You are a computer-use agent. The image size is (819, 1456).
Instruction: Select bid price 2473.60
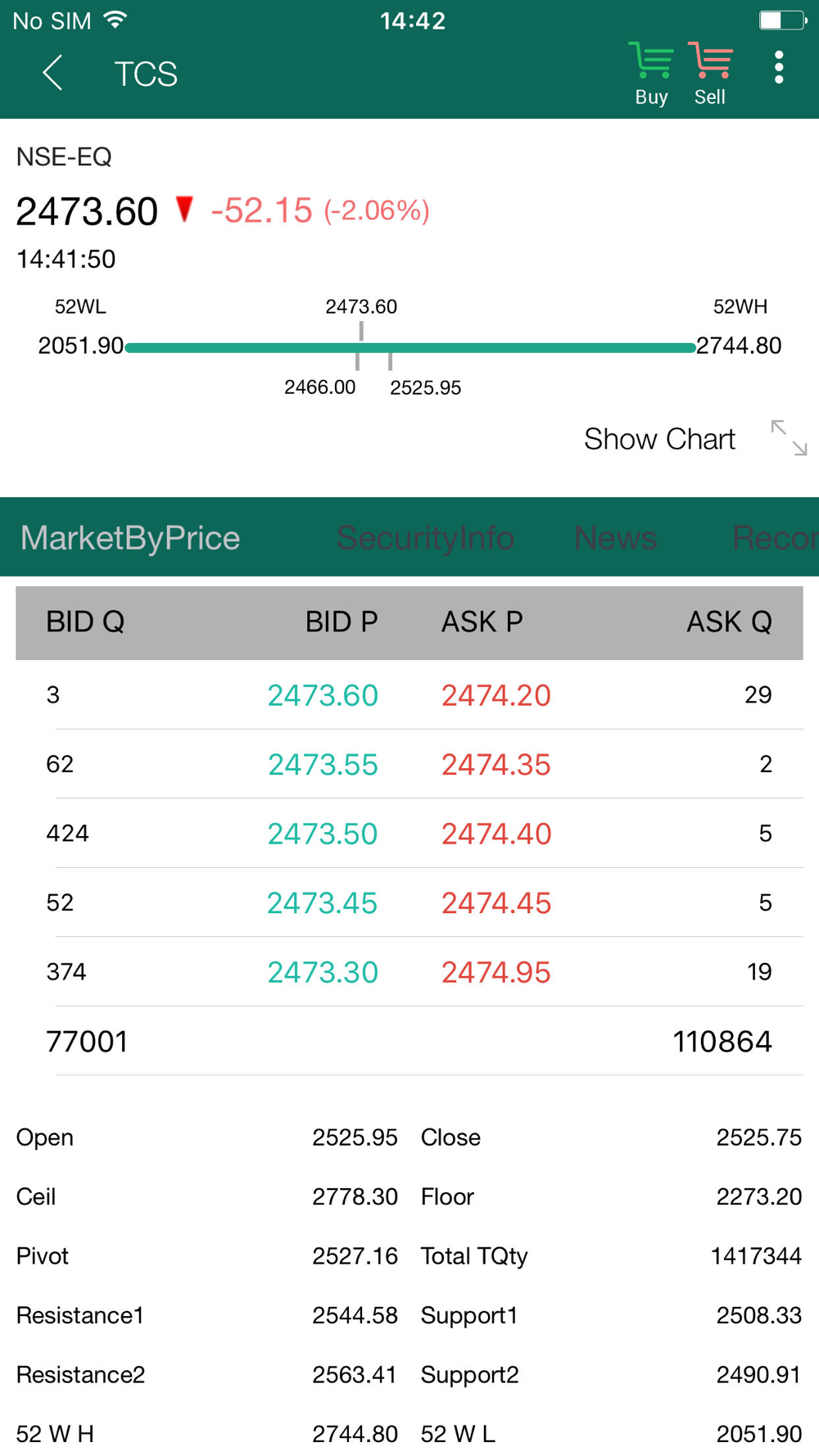pyautogui.click(x=323, y=695)
